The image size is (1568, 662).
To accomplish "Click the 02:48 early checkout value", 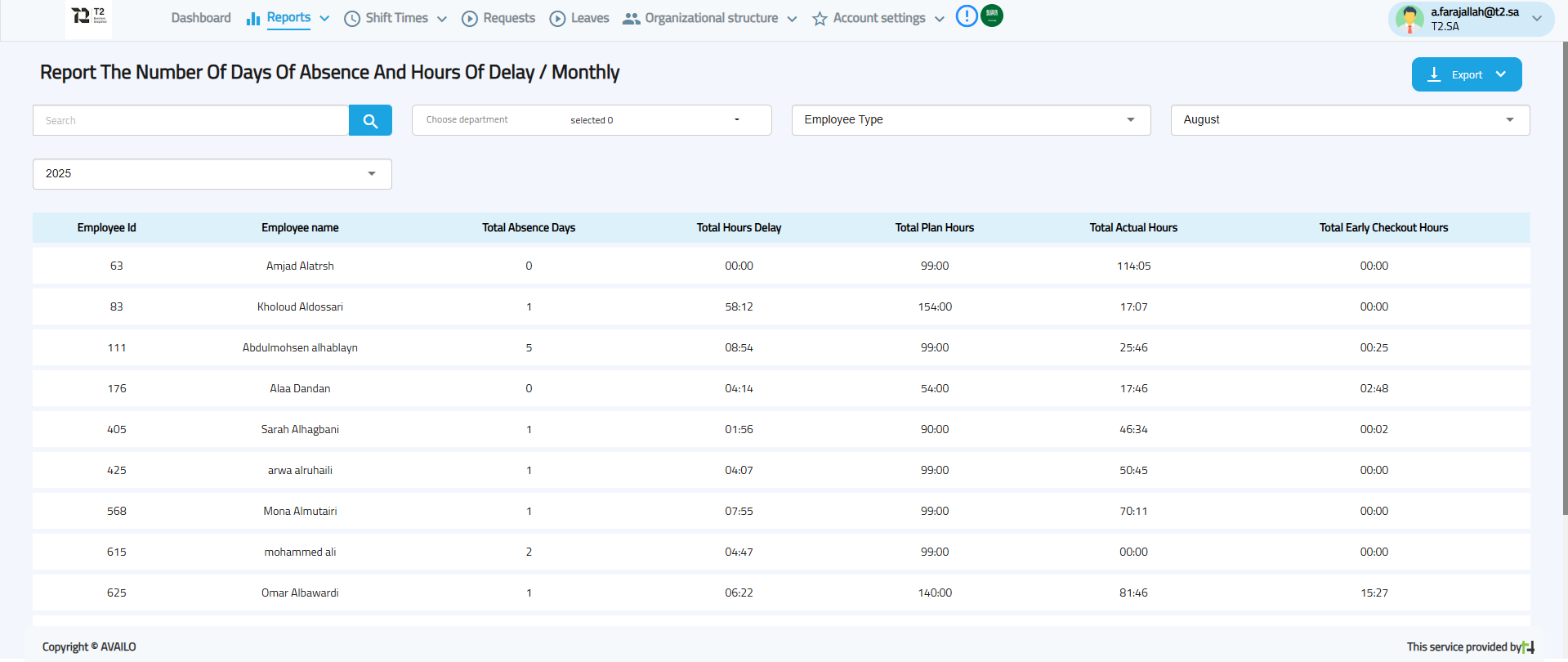I will coord(1374,388).
